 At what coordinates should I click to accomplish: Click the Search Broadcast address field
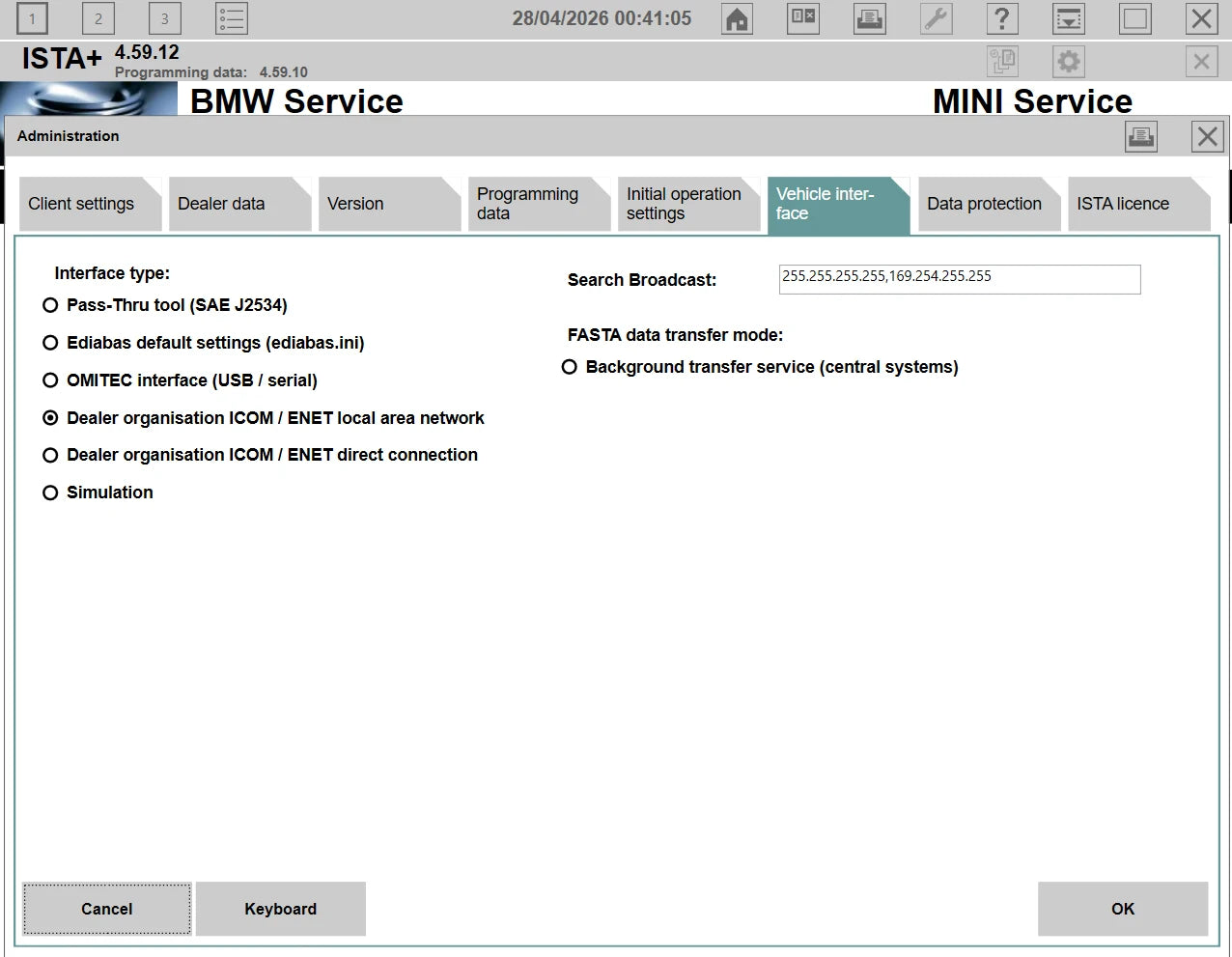[960, 279]
